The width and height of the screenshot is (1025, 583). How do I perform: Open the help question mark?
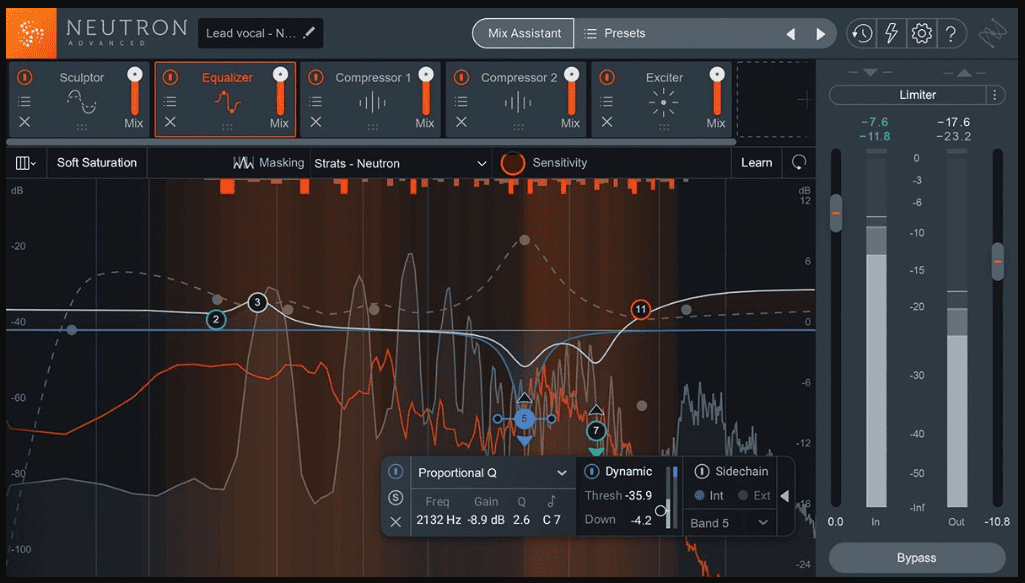point(951,33)
